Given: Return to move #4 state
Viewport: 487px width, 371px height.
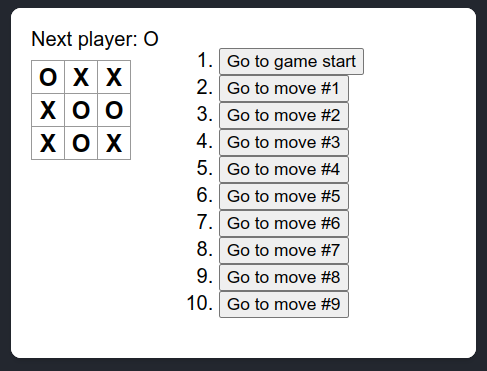Looking at the screenshot, I should pos(284,169).
